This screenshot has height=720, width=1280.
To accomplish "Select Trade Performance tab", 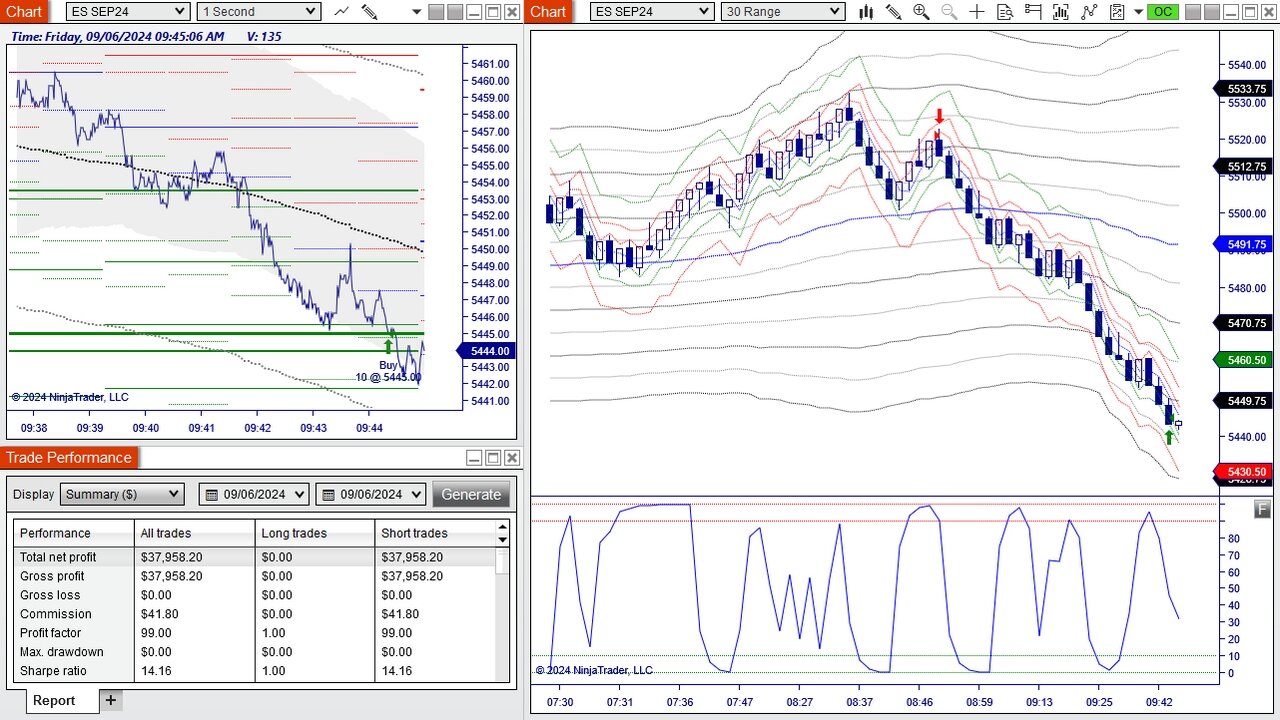I will [68, 458].
